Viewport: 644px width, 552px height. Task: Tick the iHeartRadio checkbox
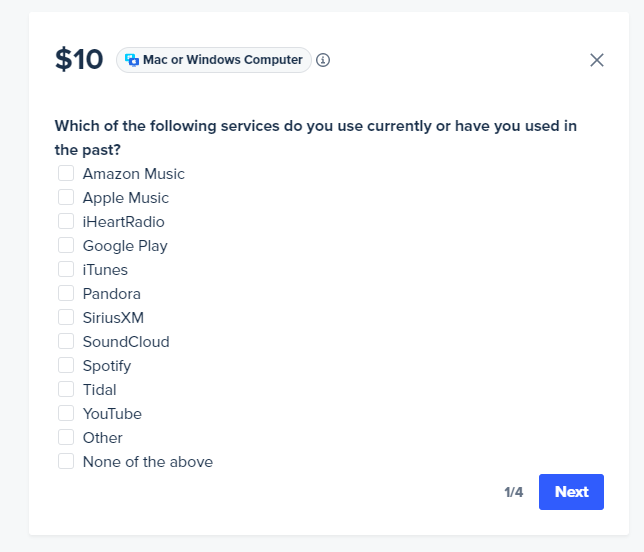tap(66, 221)
